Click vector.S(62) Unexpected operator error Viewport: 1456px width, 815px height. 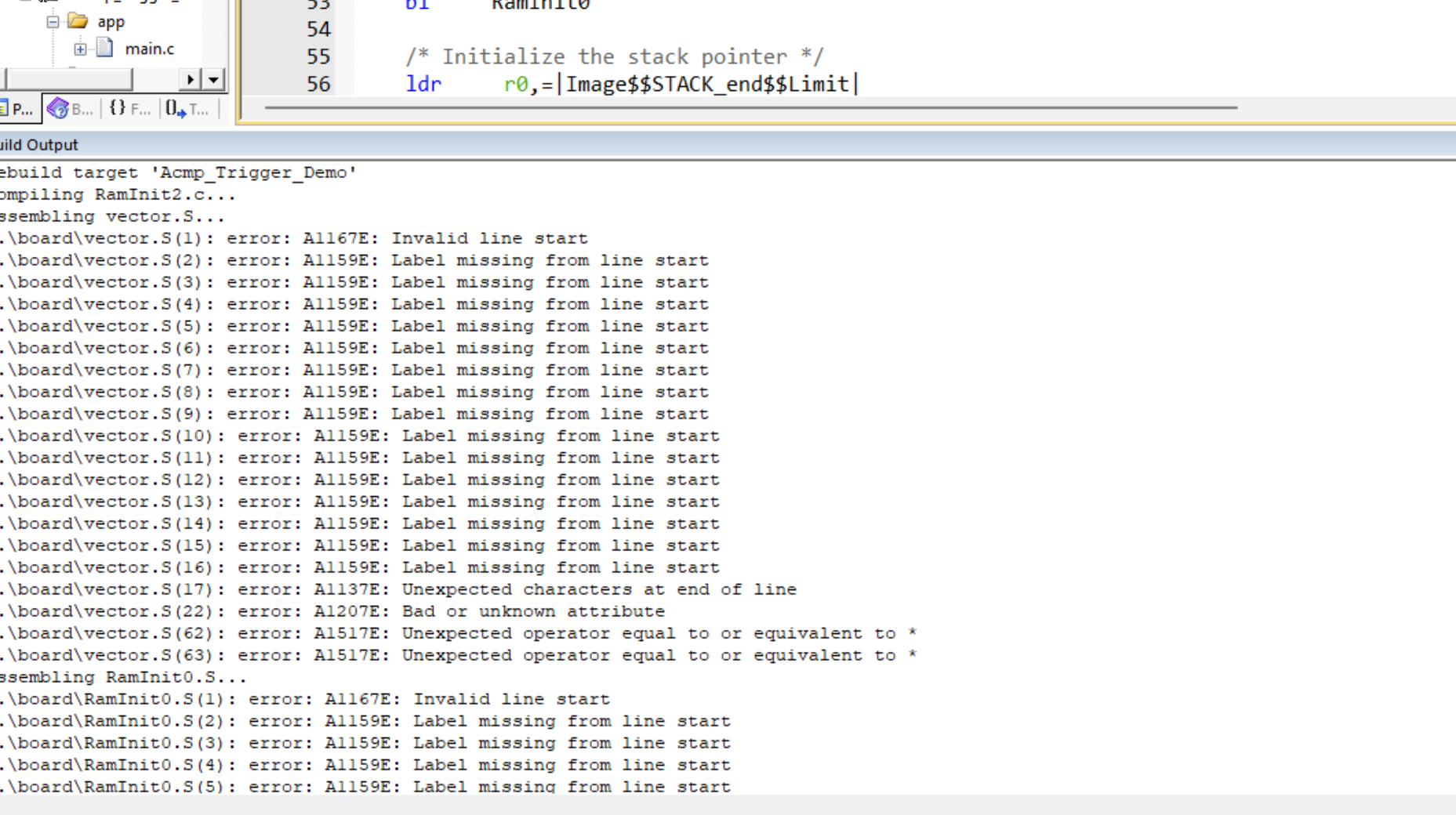tap(459, 633)
